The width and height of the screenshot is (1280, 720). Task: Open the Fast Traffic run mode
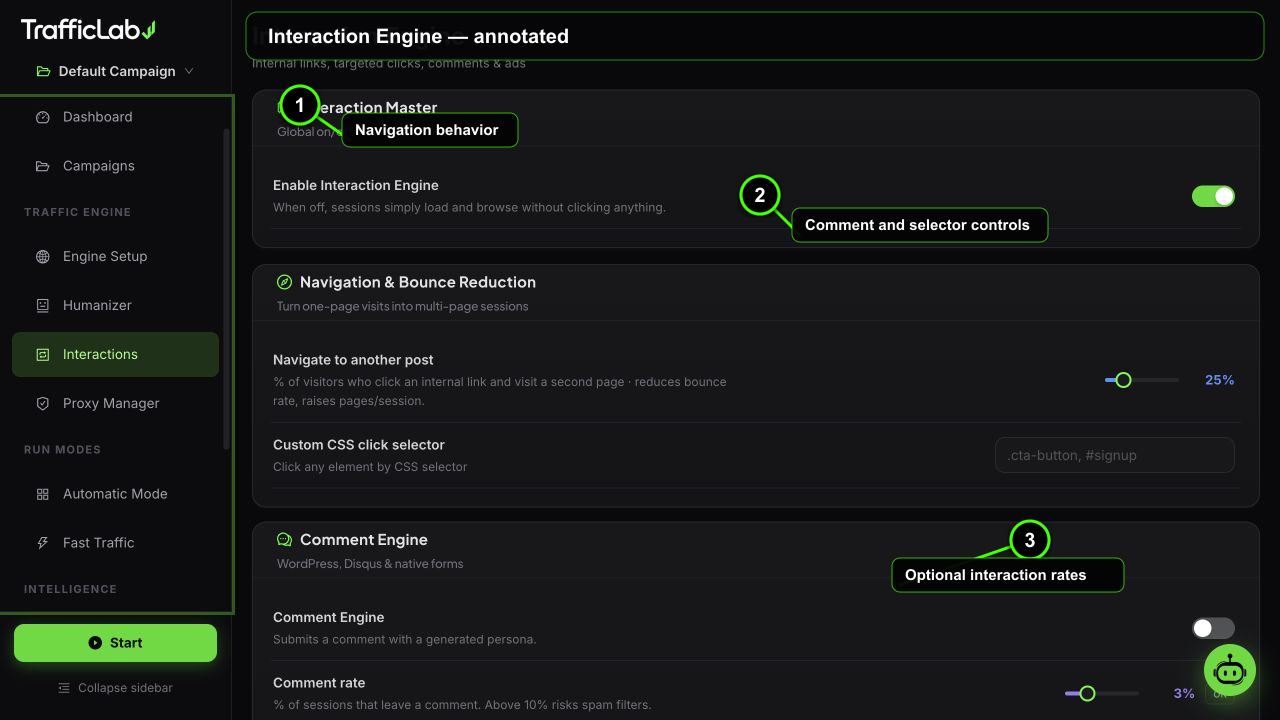(115, 543)
